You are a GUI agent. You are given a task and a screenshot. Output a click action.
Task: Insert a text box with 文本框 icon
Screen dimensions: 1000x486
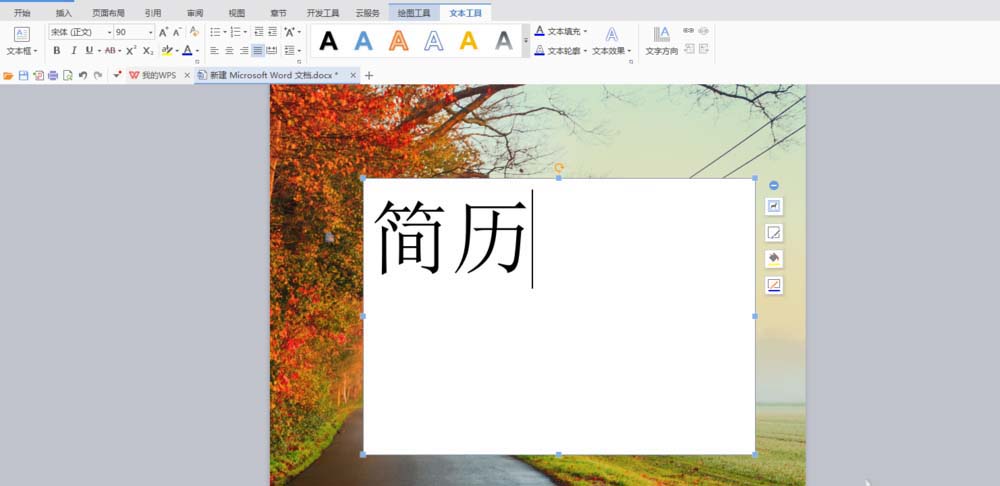[22, 34]
